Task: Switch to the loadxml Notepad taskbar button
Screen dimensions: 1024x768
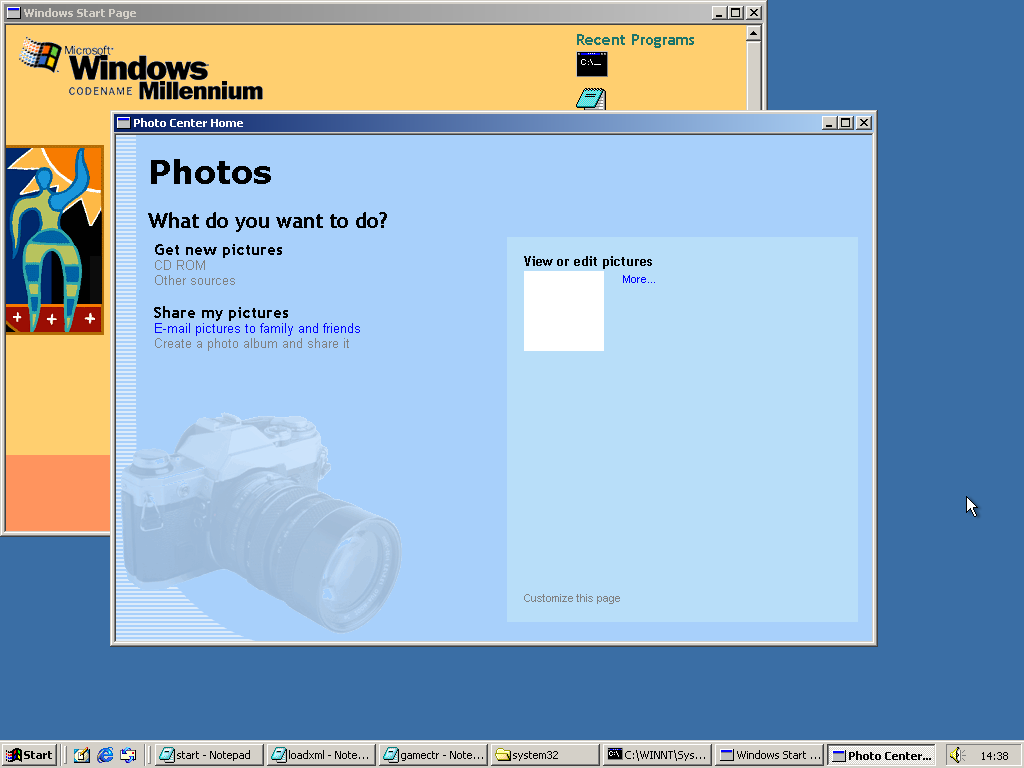Action: pyautogui.click(x=321, y=756)
